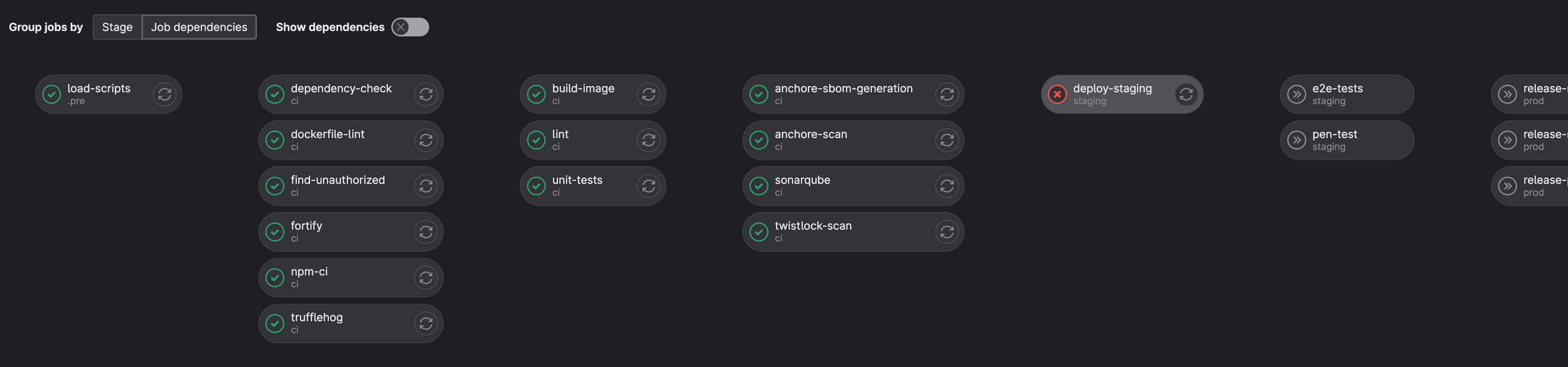
Task: Retry the dependency-check job
Action: click(x=426, y=95)
